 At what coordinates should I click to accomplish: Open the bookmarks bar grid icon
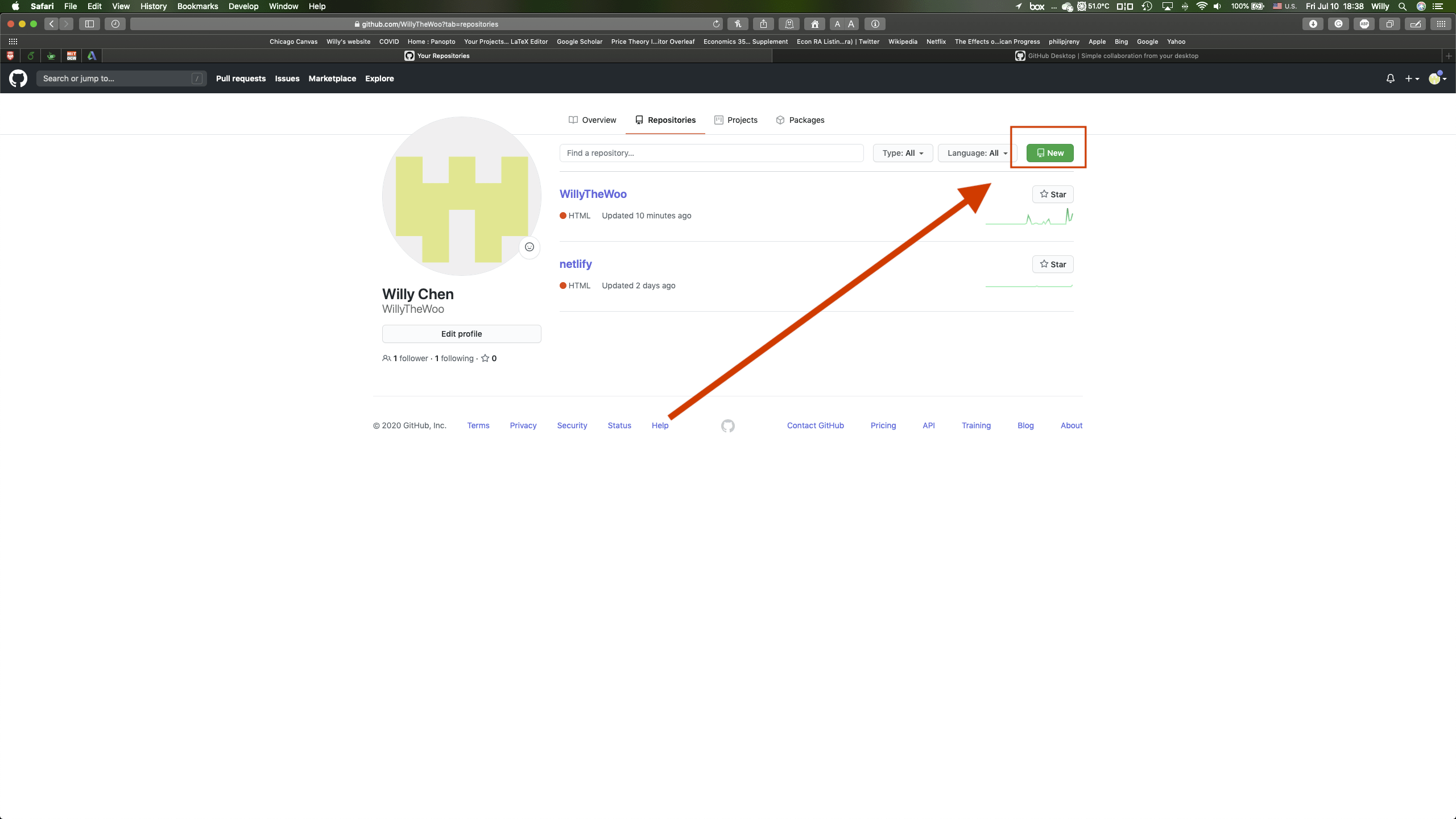13,42
